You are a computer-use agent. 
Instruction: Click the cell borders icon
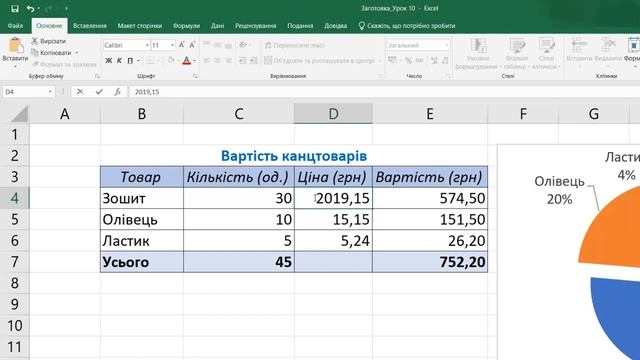click(x=150, y=61)
